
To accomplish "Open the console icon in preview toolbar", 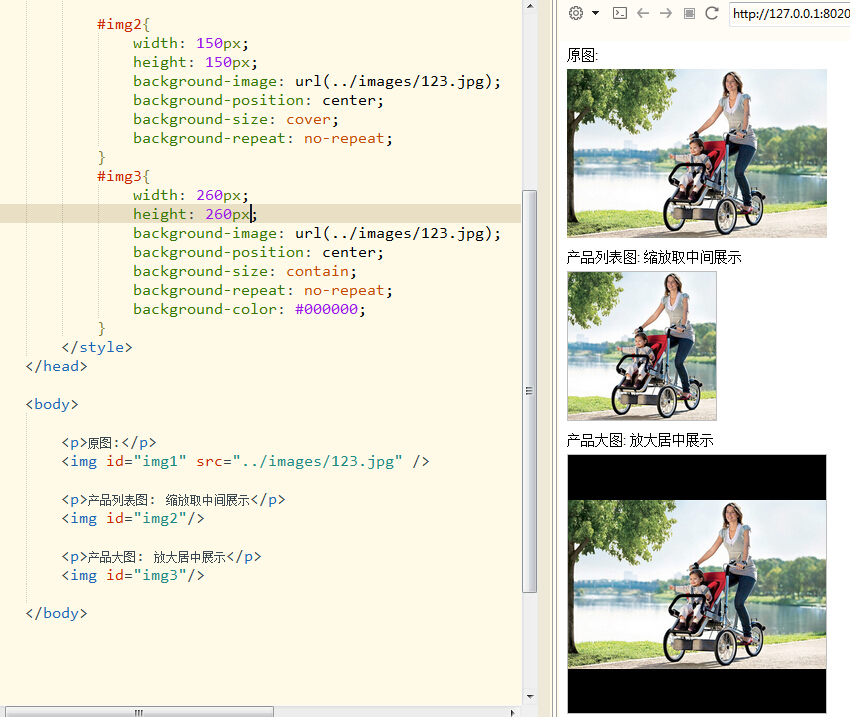I will pyautogui.click(x=620, y=13).
